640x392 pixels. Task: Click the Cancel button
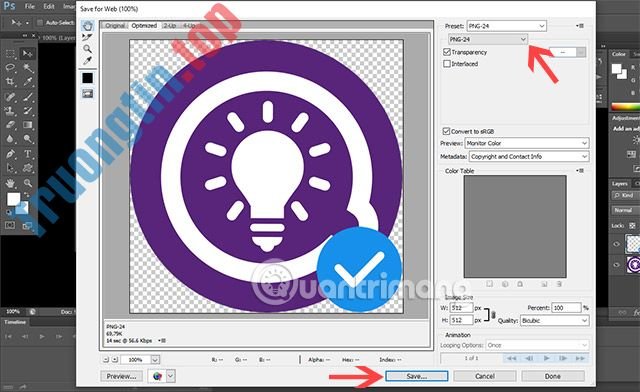click(485, 376)
